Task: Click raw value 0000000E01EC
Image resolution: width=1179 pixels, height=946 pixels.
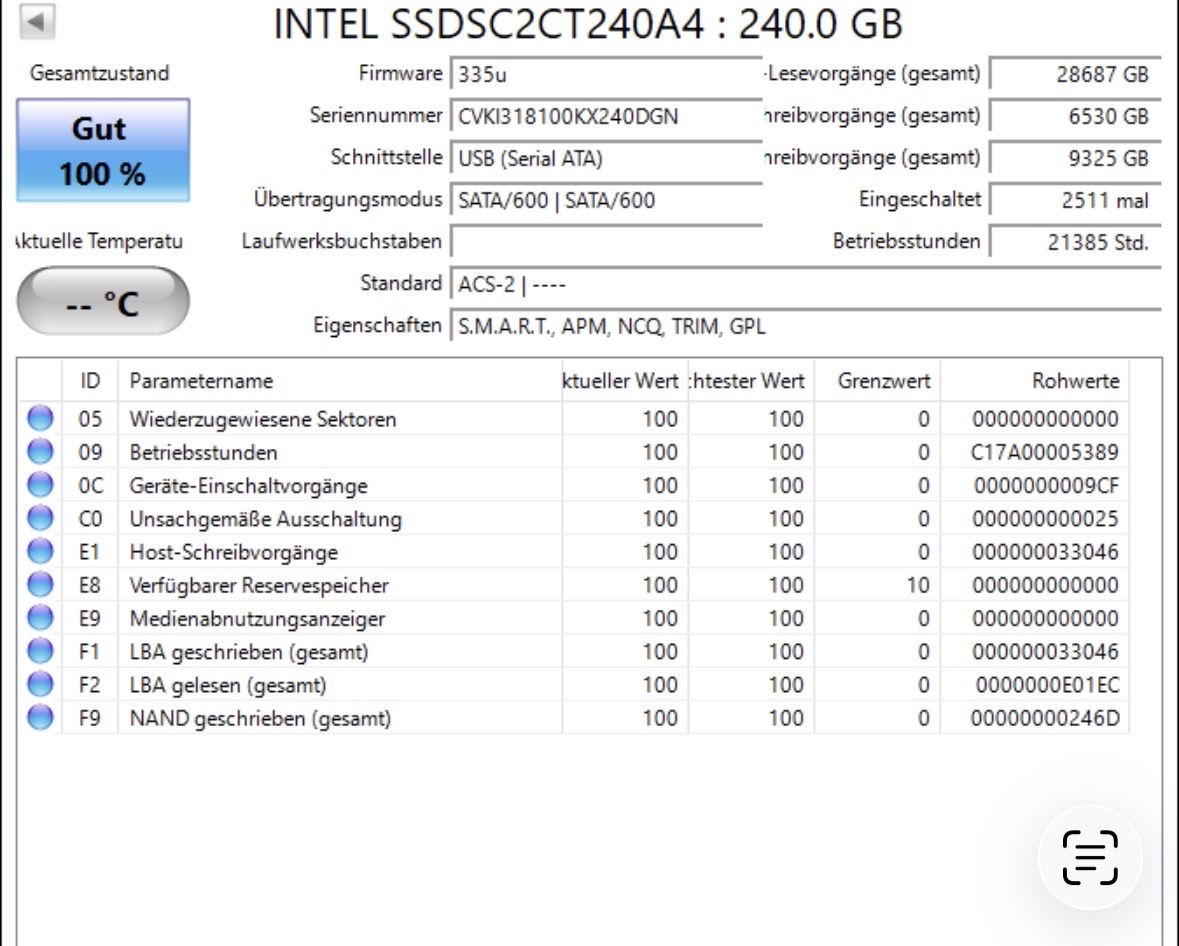Action: pyautogui.click(x=1047, y=684)
